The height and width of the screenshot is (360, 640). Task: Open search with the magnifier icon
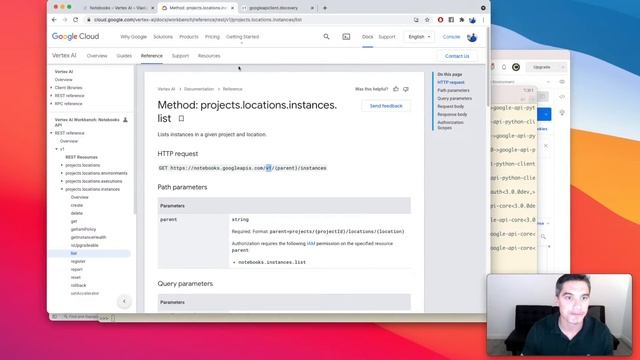326,37
